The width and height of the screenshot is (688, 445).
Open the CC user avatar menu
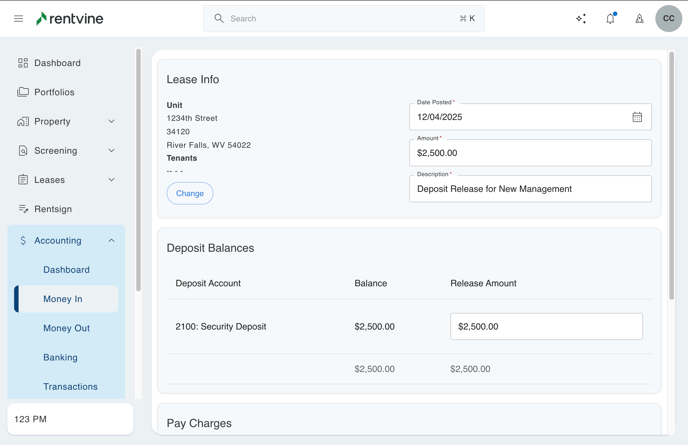click(x=668, y=18)
